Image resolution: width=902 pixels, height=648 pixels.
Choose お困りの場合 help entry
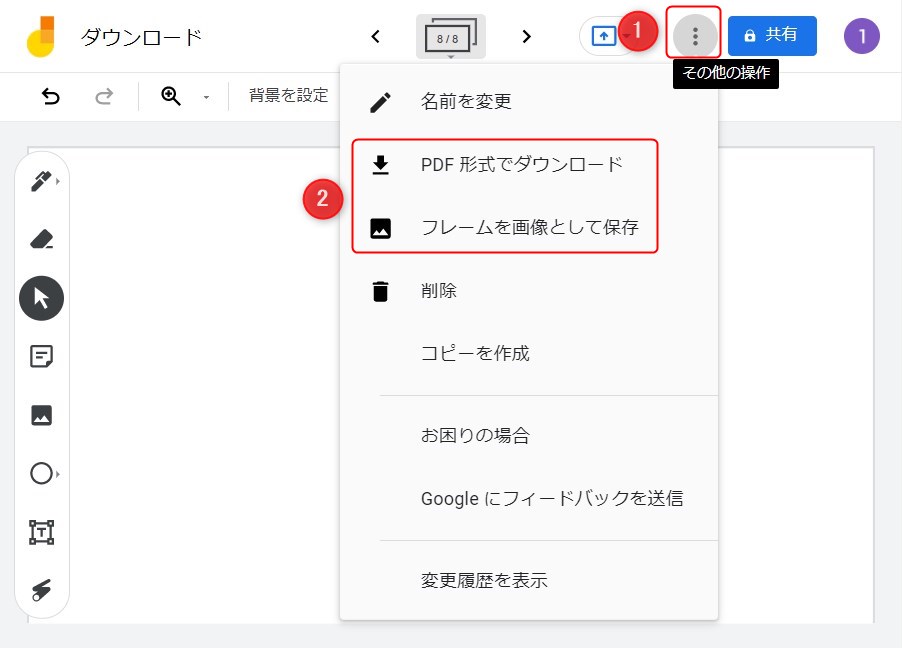click(529, 436)
